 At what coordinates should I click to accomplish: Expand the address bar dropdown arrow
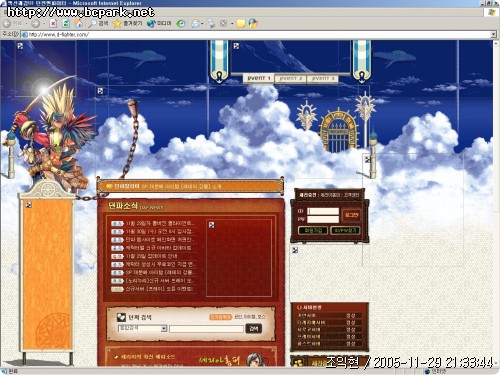tap(493, 34)
